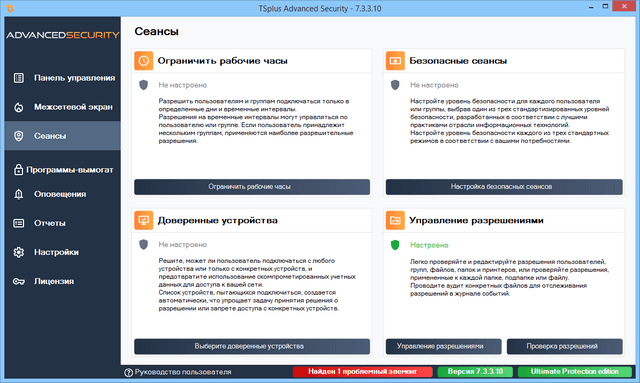The width and height of the screenshot is (640, 383).
Task: Click the Управление разрешениями button
Action: [x=444, y=346]
